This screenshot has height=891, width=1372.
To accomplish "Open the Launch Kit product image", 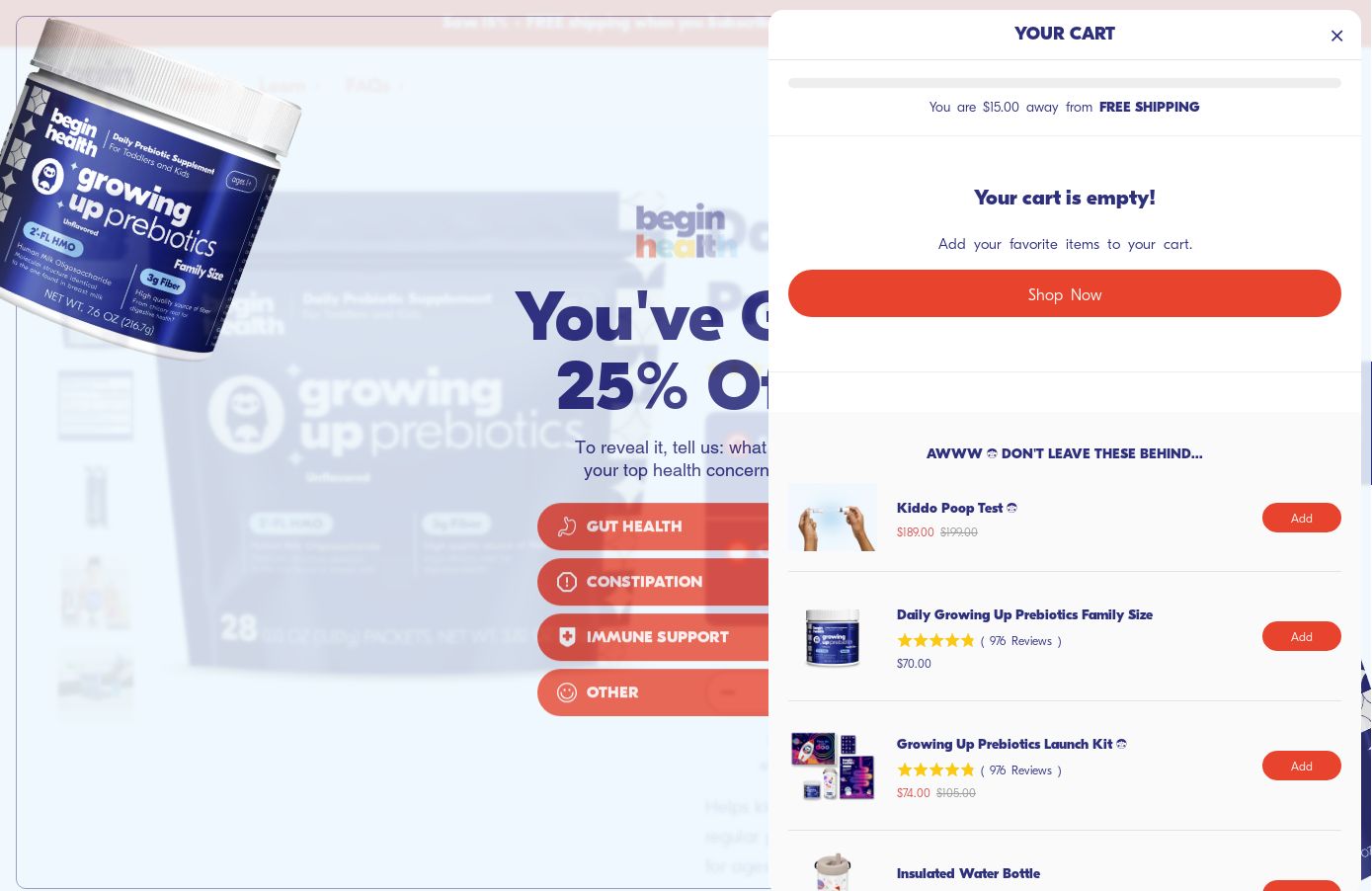I will click(833, 766).
